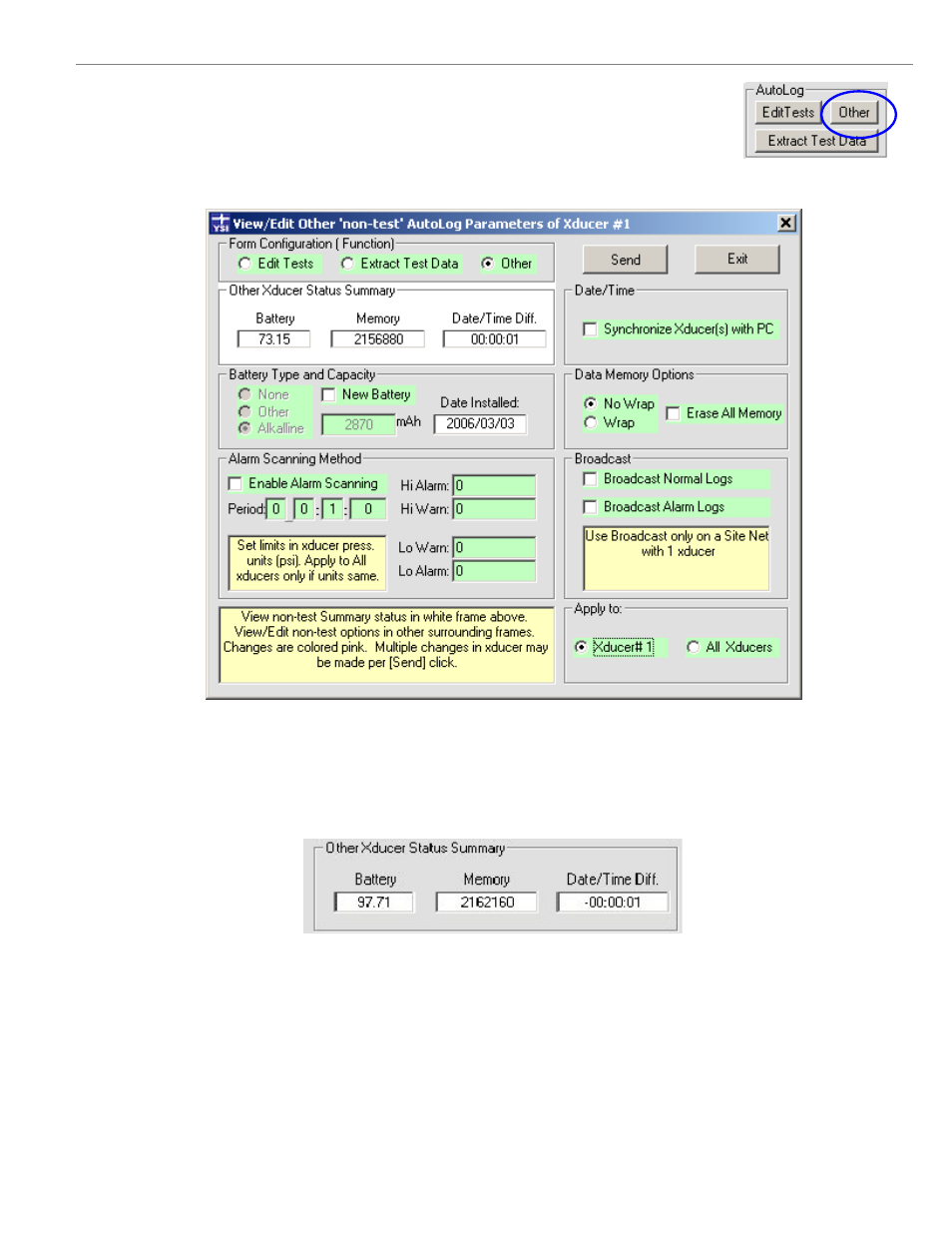This screenshot has height=1233, width=952.
Task: Click the Date/Time Diff. value 00:00:01
Action: click(495, 339)
